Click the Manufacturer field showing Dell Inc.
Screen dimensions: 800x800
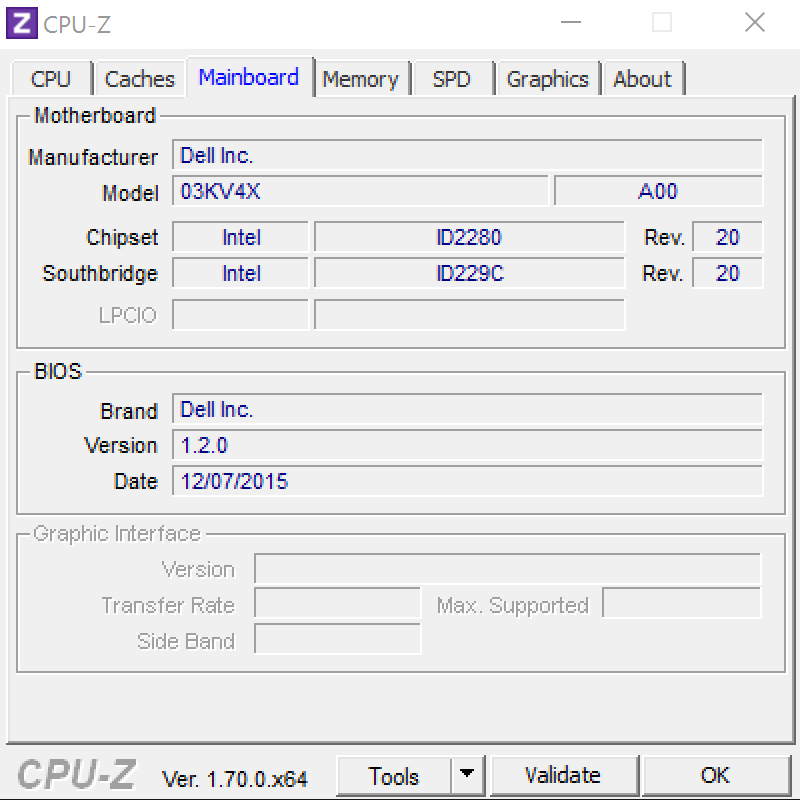click(467, 155)
